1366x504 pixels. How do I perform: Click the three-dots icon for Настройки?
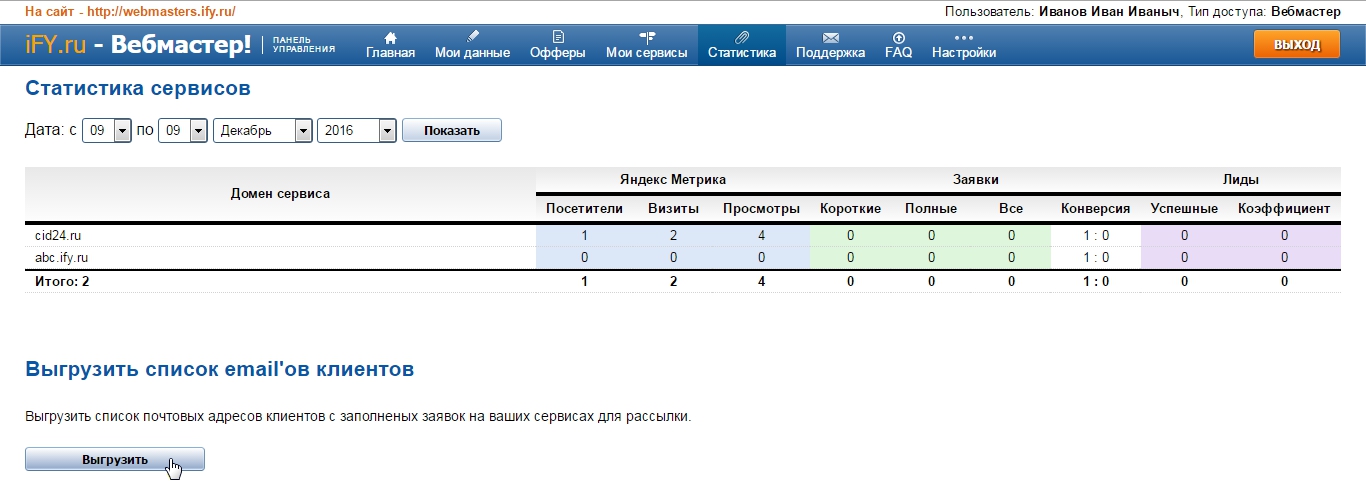point(963,38)
